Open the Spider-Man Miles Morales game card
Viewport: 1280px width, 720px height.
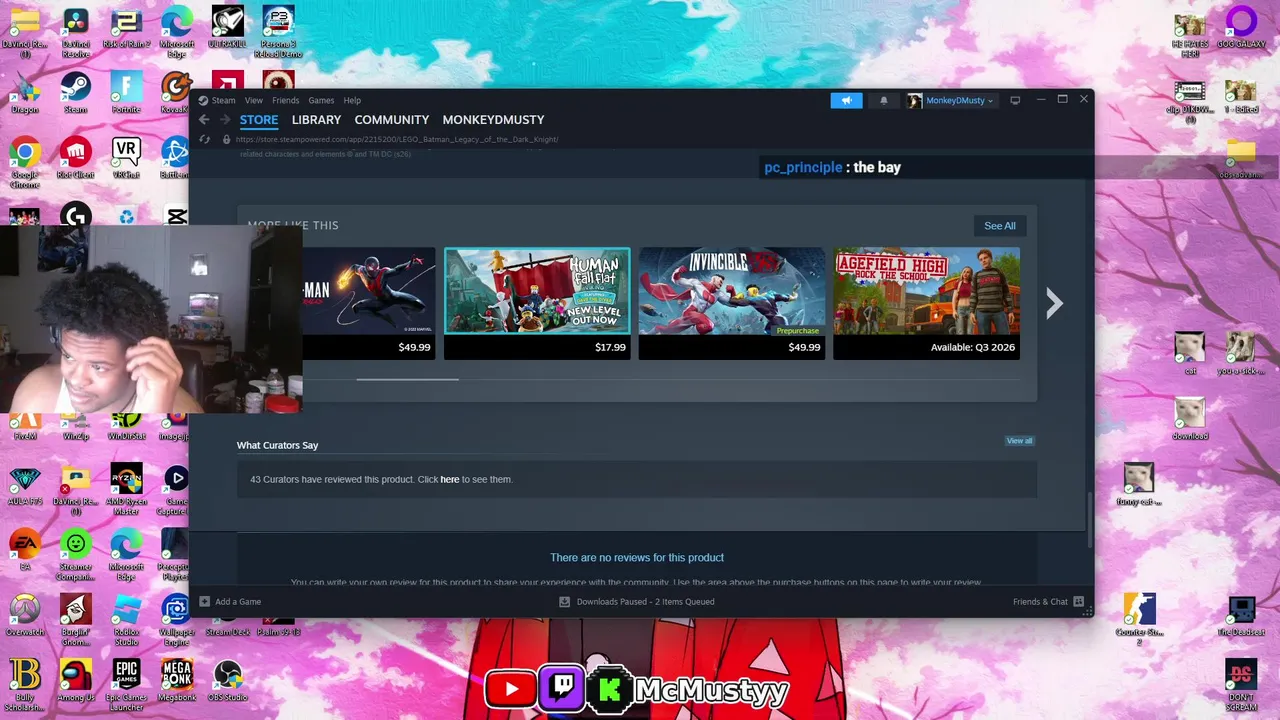tap(368, 304)
